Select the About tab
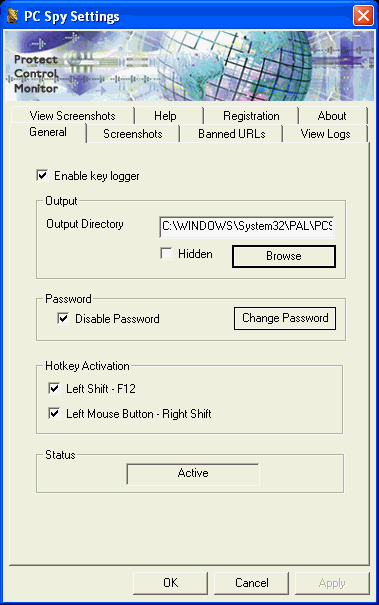Viewport: 379px width, 605px height. [332, 116]
